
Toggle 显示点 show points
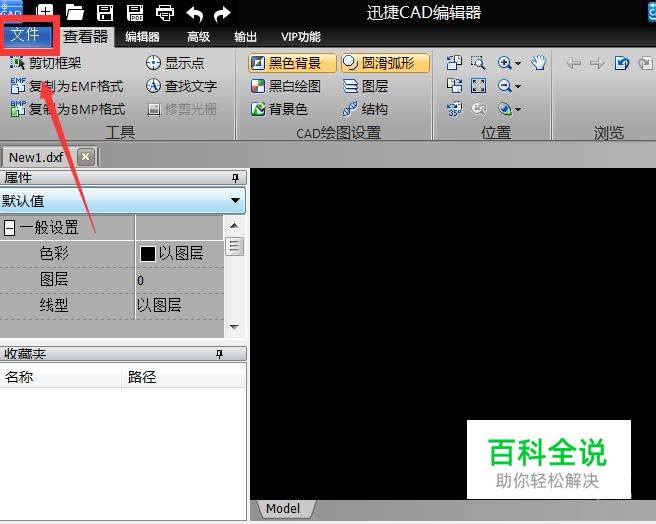[x=175, y=63]
